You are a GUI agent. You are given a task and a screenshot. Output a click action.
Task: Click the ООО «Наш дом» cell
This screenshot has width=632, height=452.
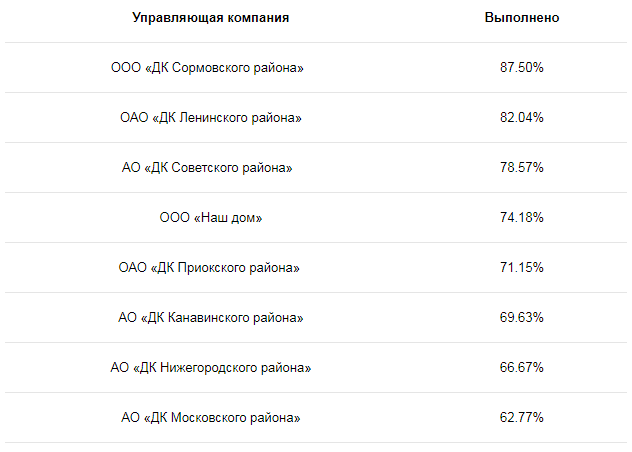click(210, 218)
